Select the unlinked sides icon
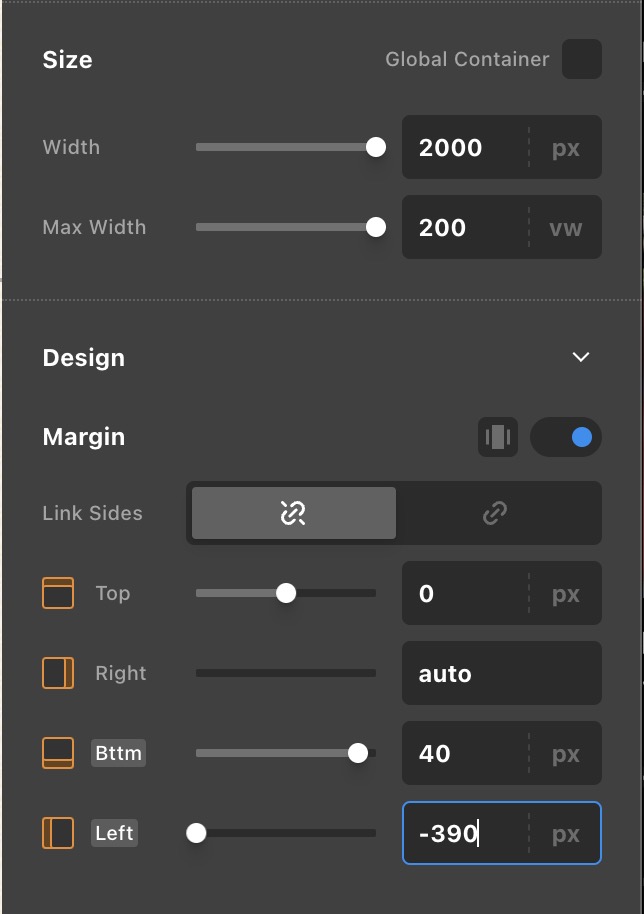Image resolution: width=644 pixels, height=914 pixels. click(x=293, y=513)
